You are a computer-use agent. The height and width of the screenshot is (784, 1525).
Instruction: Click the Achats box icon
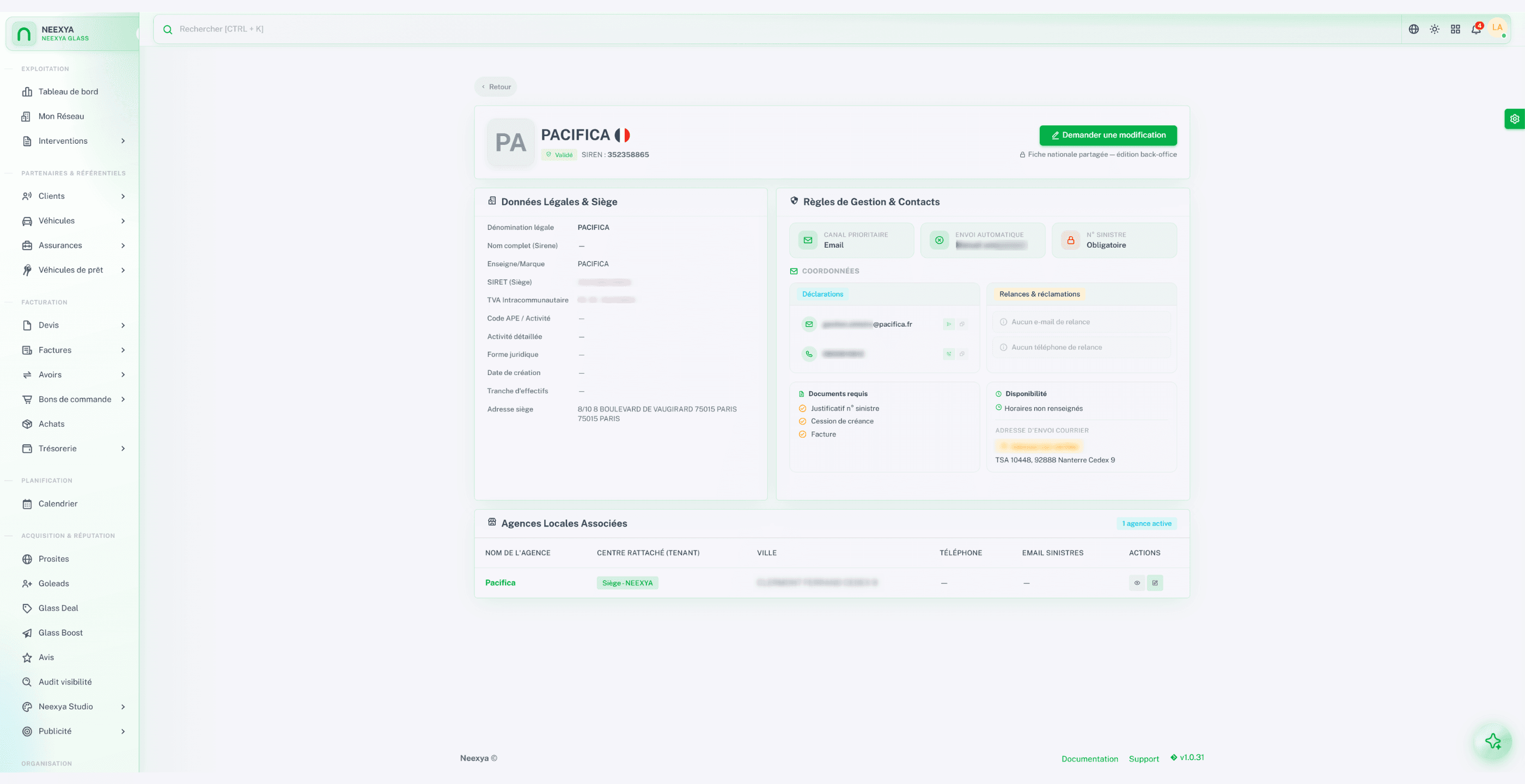pos(27,424)
